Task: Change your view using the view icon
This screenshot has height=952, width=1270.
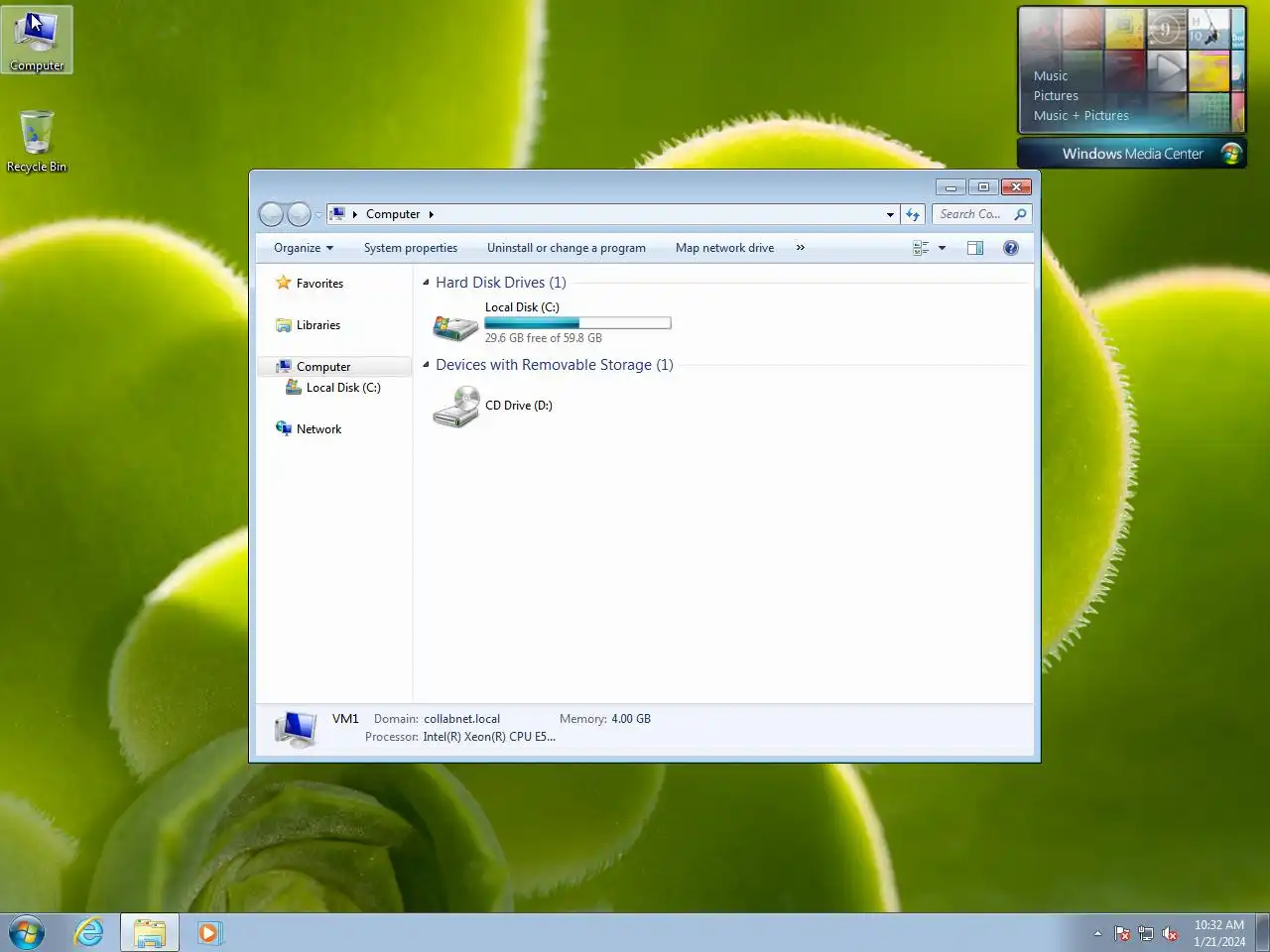Action: pyautogui.click(x=921, y=248)
